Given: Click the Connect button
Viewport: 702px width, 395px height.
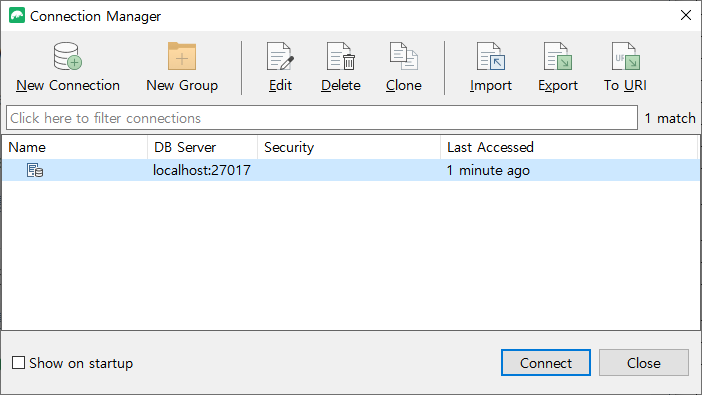Looking at the screenshot, I should 546,363.
